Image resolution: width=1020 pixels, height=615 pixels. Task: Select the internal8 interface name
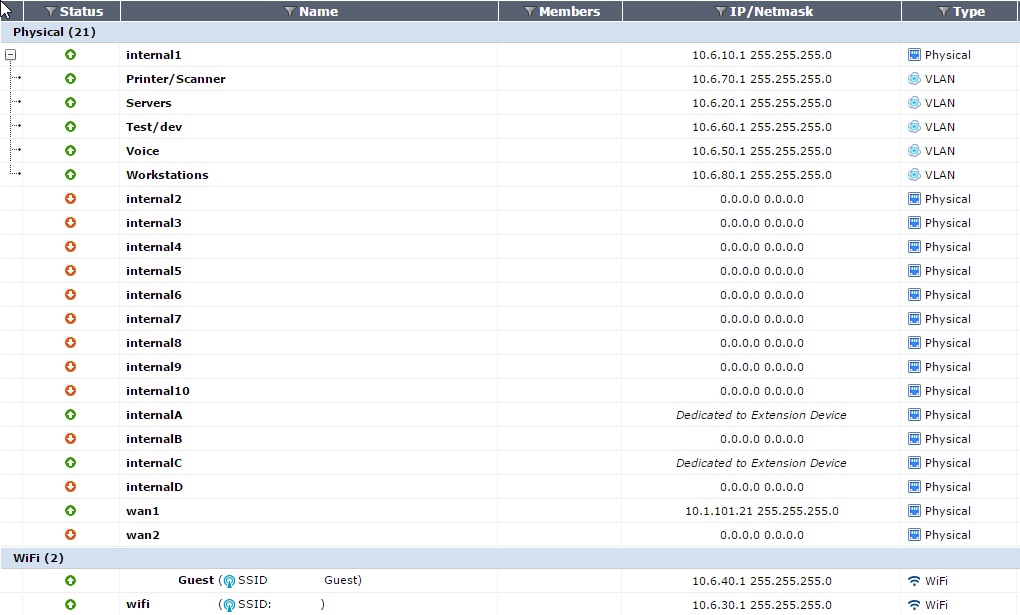coord(154,343)
